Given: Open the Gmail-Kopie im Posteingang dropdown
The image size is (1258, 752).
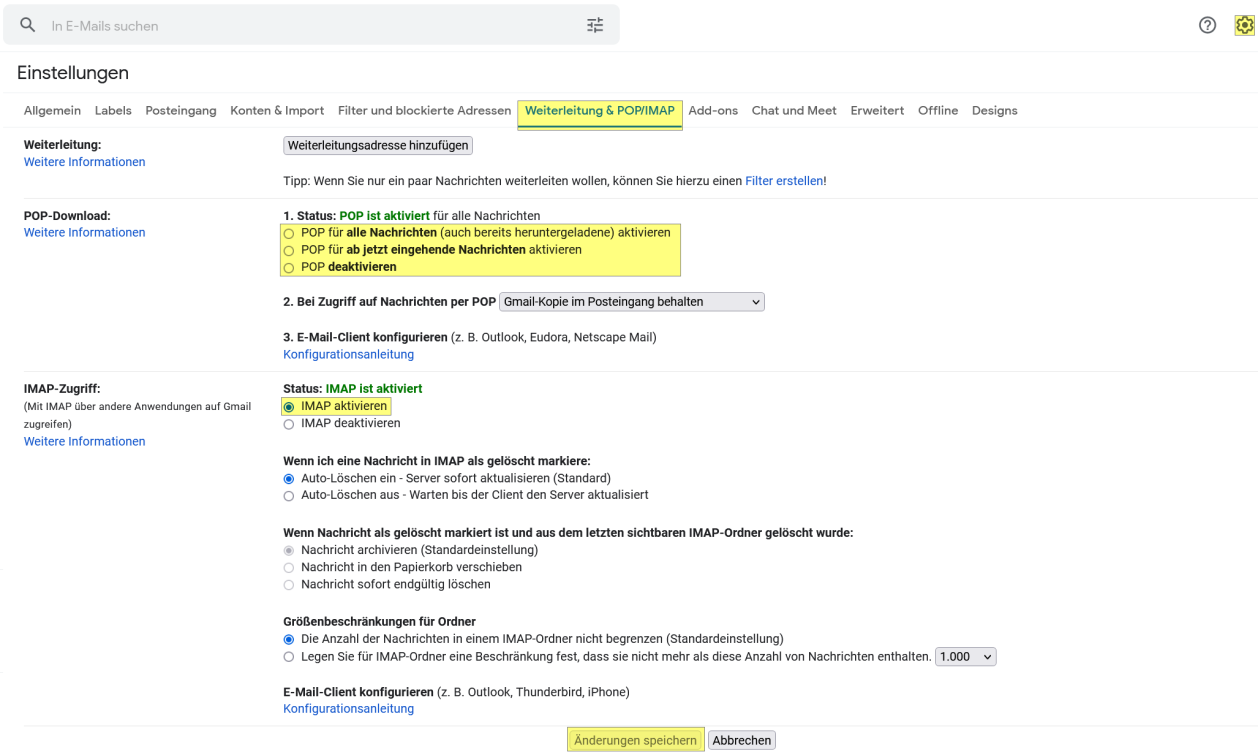Looking at the screenshot, I should (631, 301).
